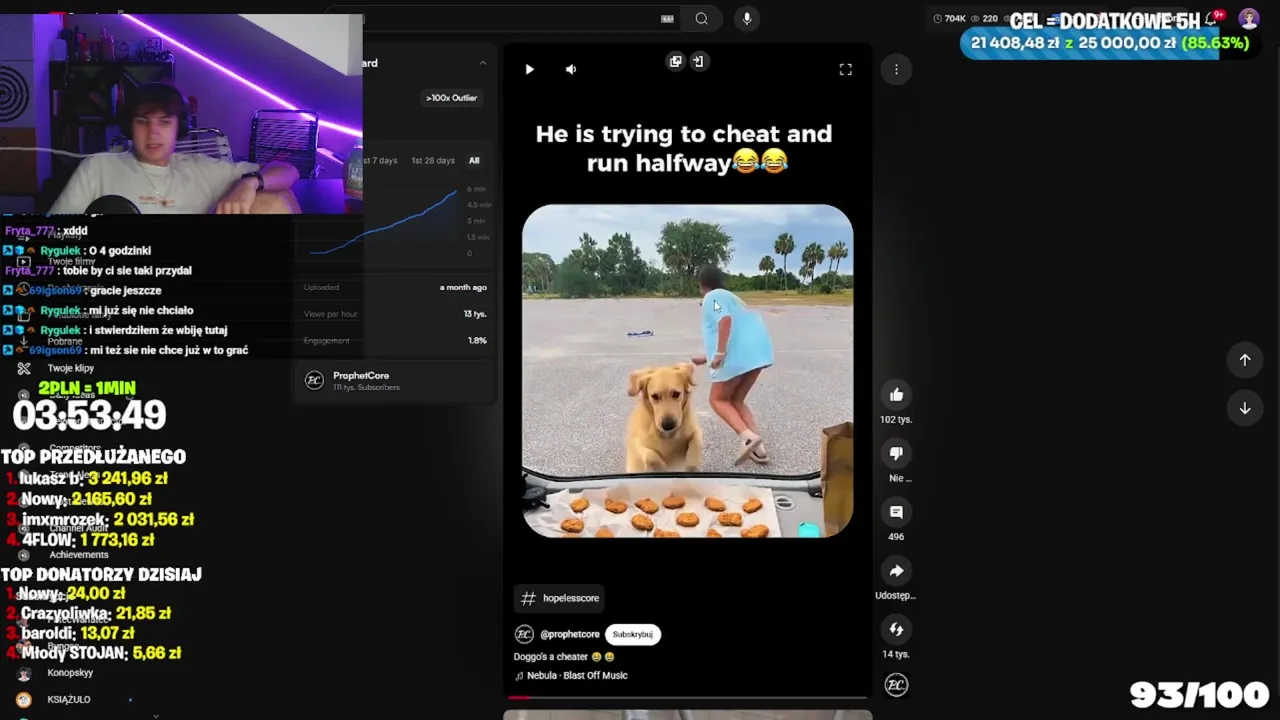Seek on the Shorts progress bar
1280x720 pixels.
click(x=688, y=697)
